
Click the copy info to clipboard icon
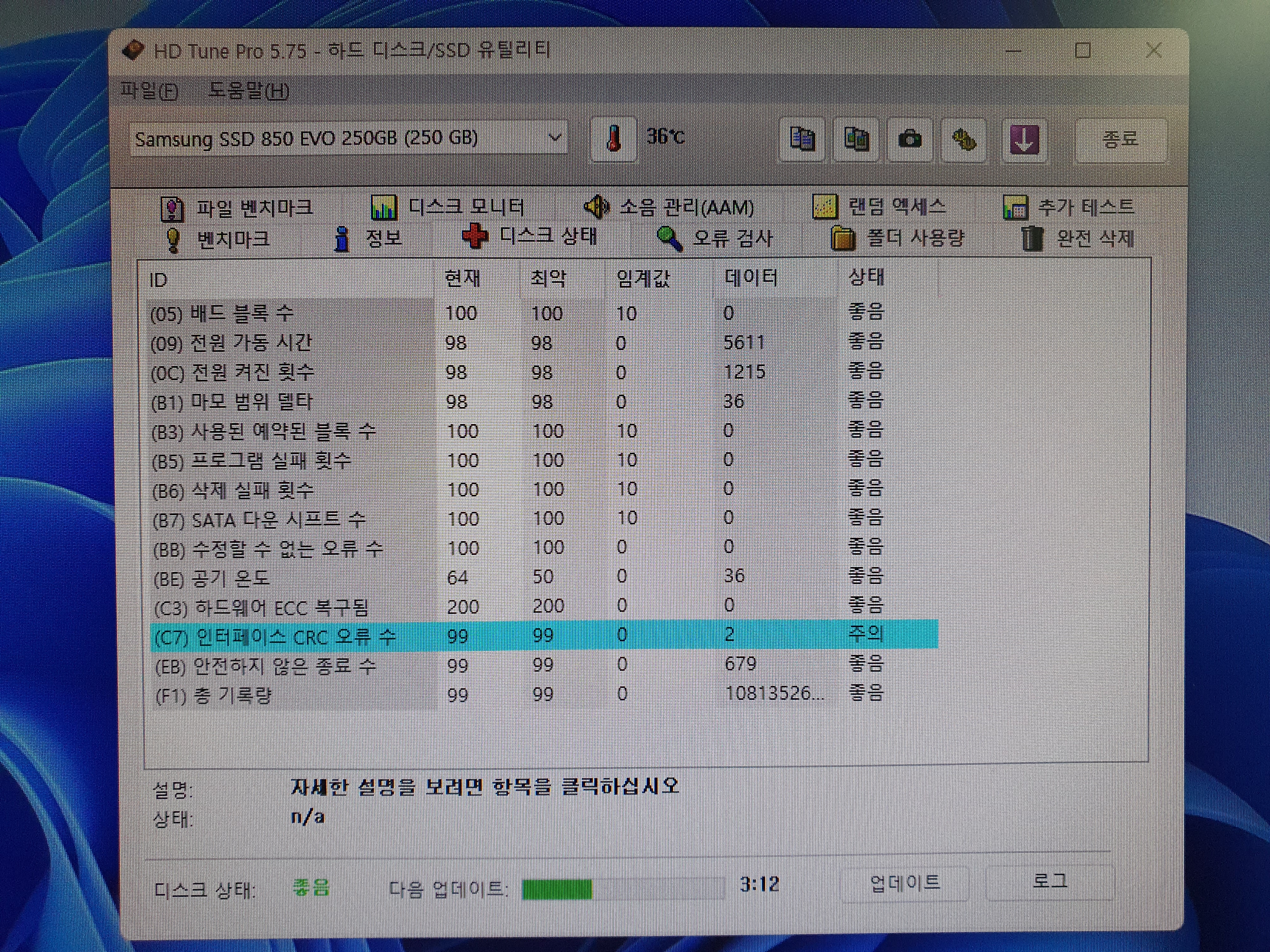pyautogui.click(x=802, y=139)
